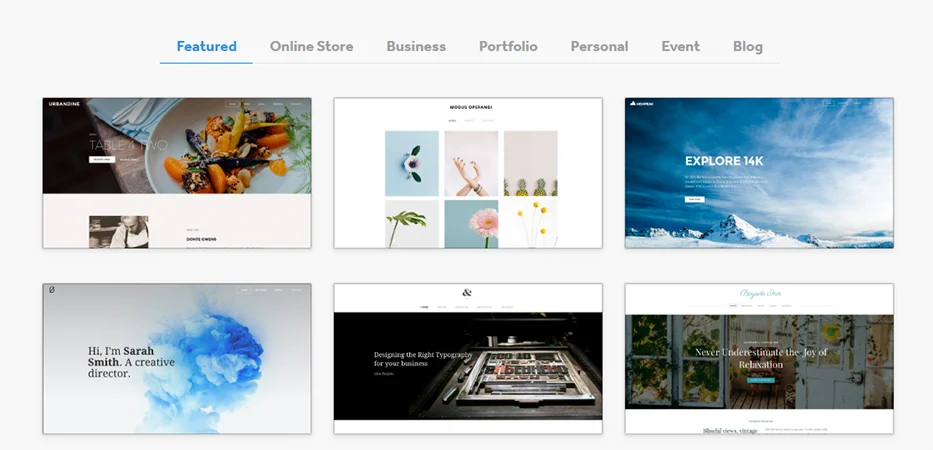Viewport: 933px width, 450px height.
Task: Click the ampersand logo in typography template
Action: click(x=467, y=292)
